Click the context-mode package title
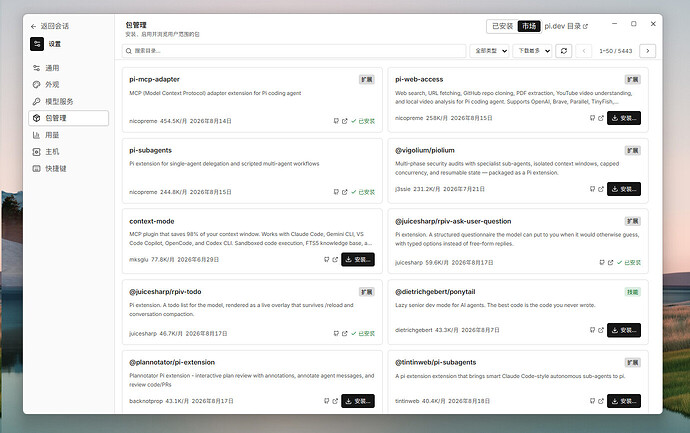This screenshot has width=690, height=433. pyautogui.click(x=152, y=221)
